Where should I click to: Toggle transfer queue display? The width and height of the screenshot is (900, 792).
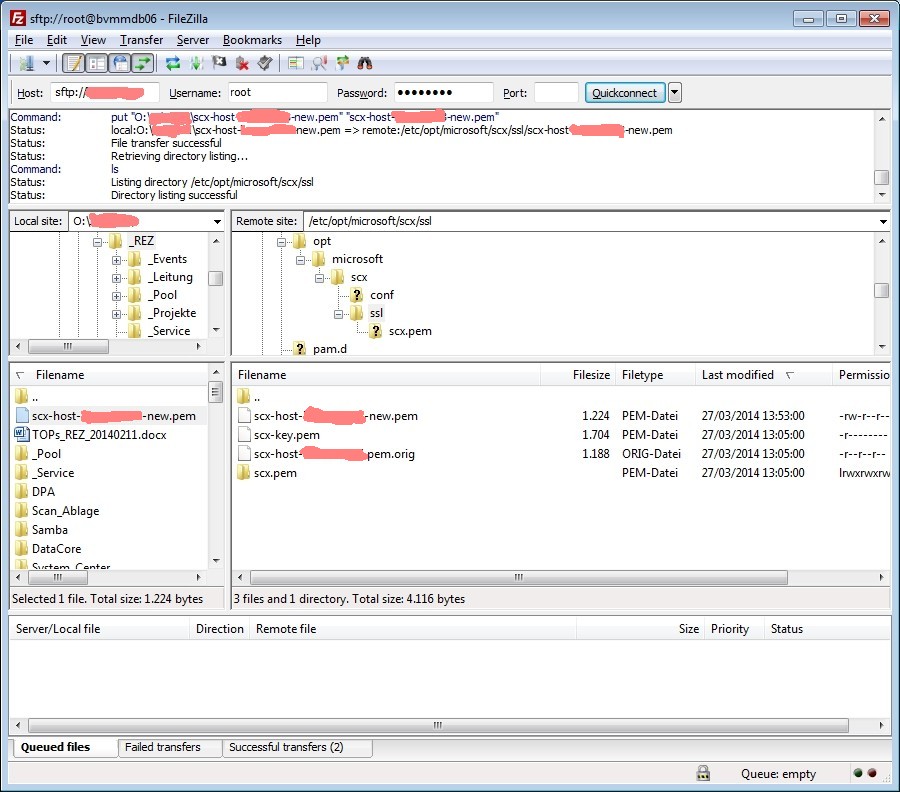coord(142,63)
